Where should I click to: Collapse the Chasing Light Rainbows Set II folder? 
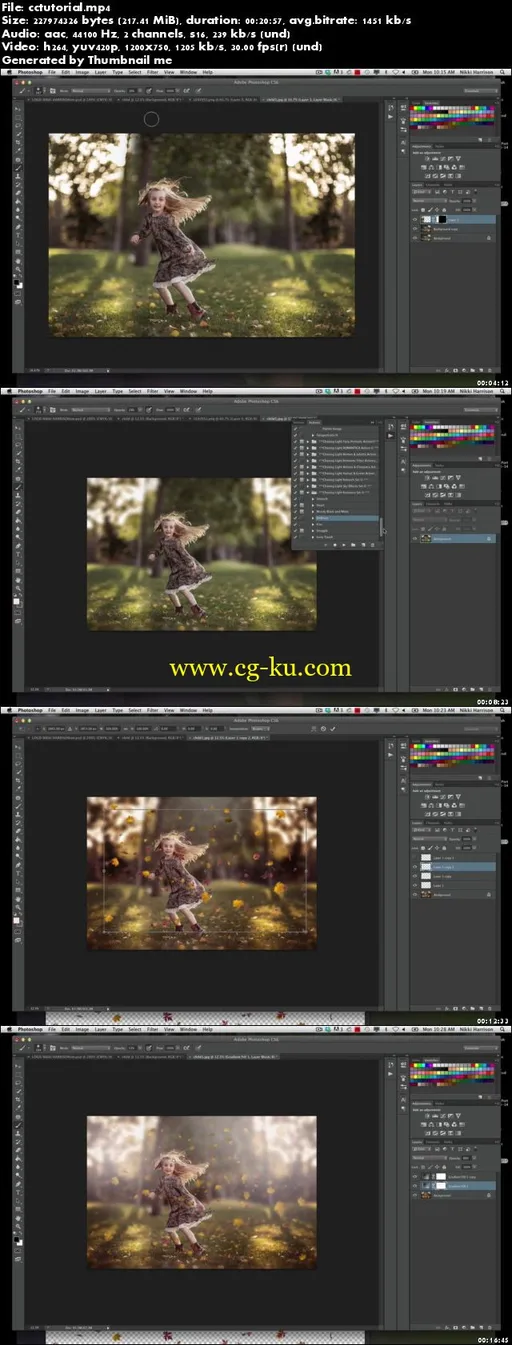(308, 493)
